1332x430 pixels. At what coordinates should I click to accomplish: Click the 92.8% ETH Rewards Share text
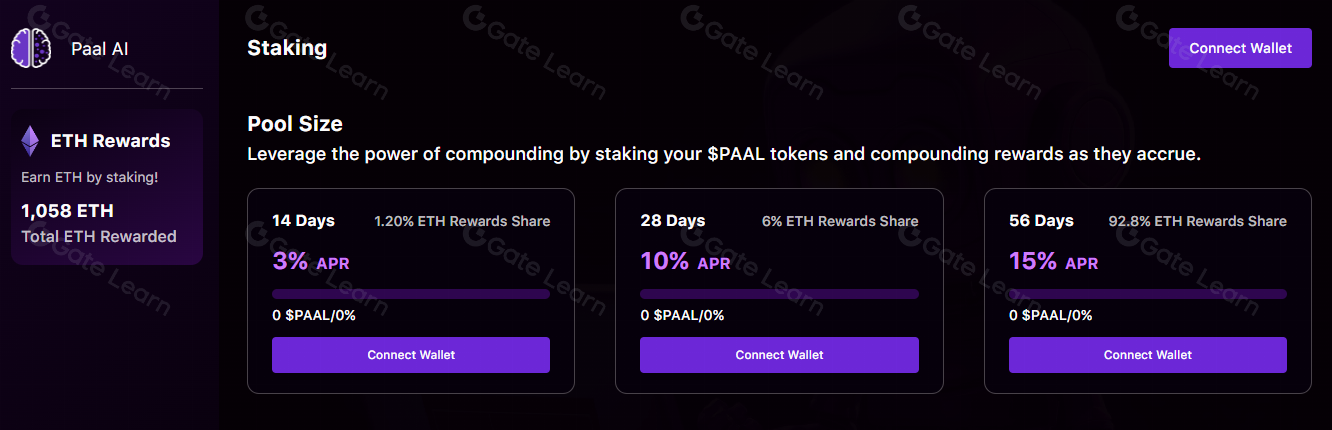pyautogui.click(x=1197, y=221)
